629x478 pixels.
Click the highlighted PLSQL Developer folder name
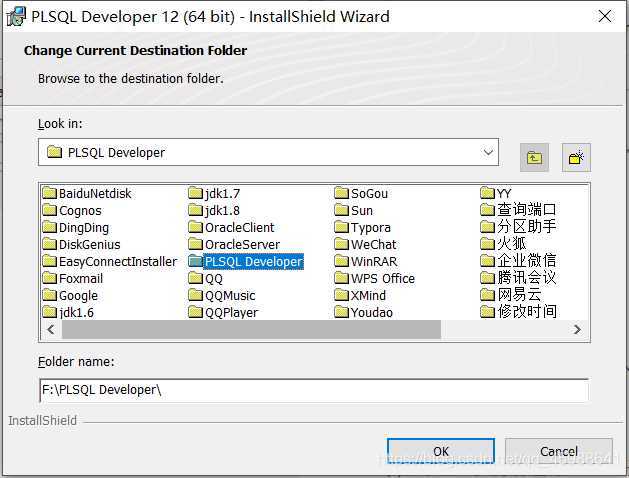pos(254,261)
